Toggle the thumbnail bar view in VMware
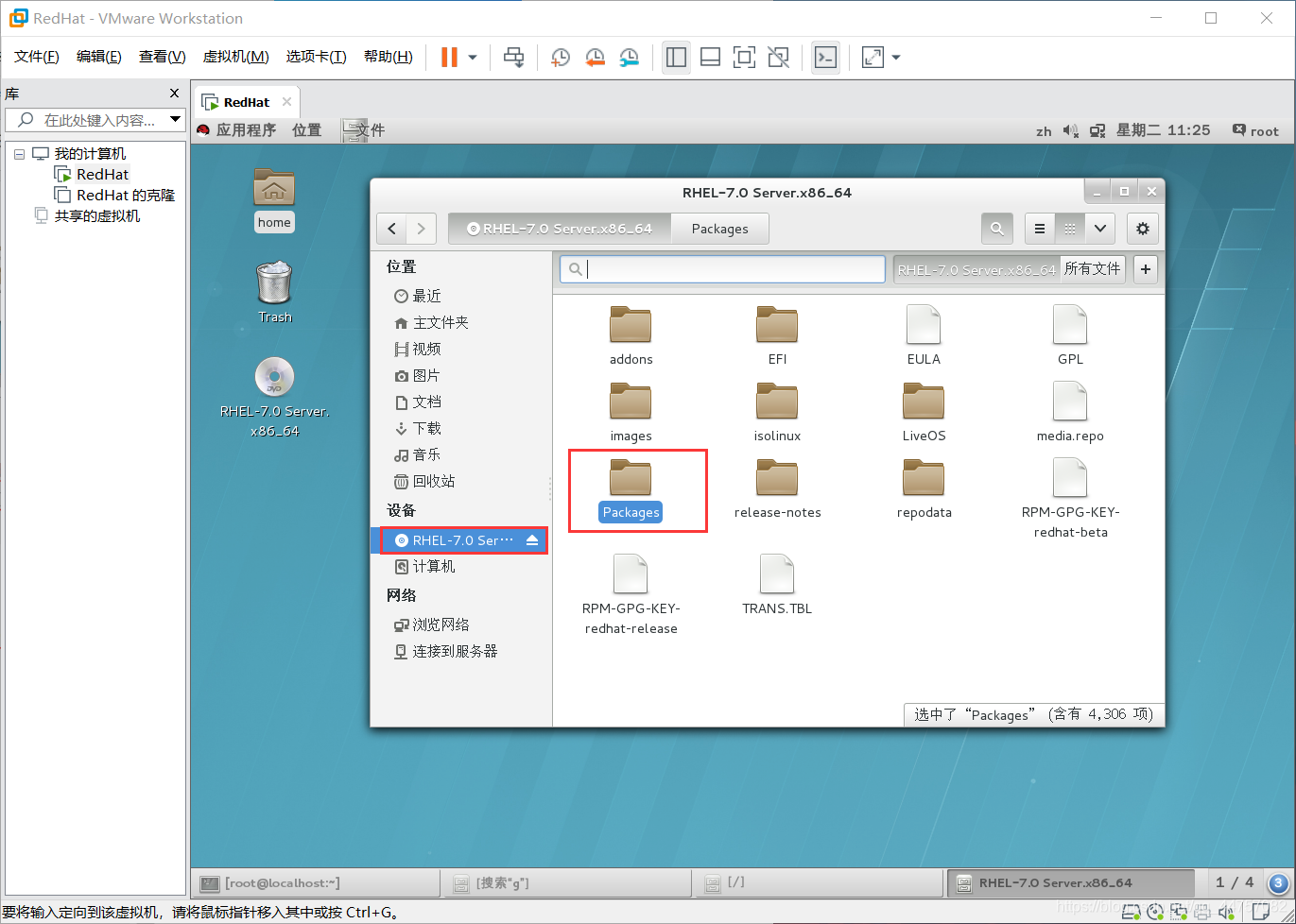 pyautogui.click(x=710, y=58)
